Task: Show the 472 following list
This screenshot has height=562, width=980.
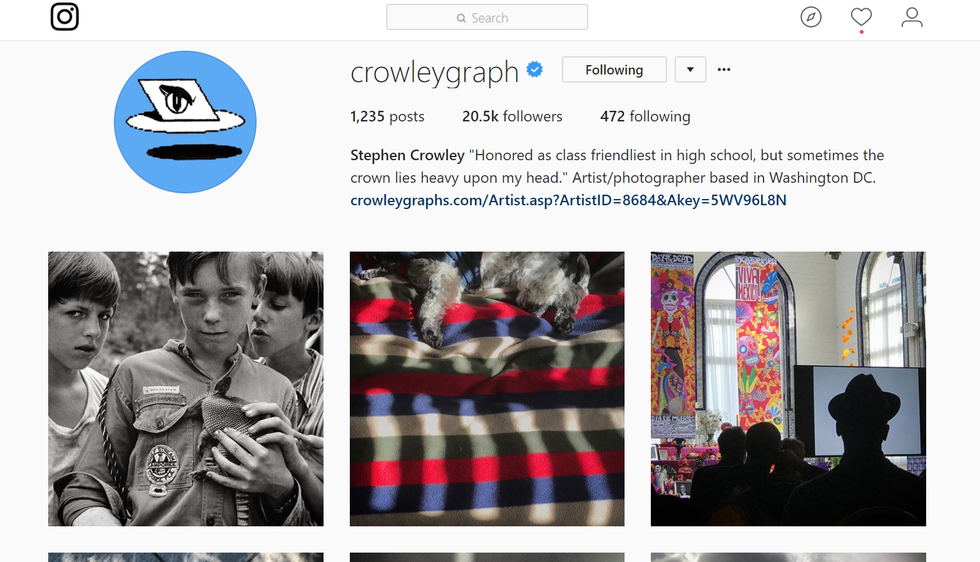Action: click(x=645, y=116)
